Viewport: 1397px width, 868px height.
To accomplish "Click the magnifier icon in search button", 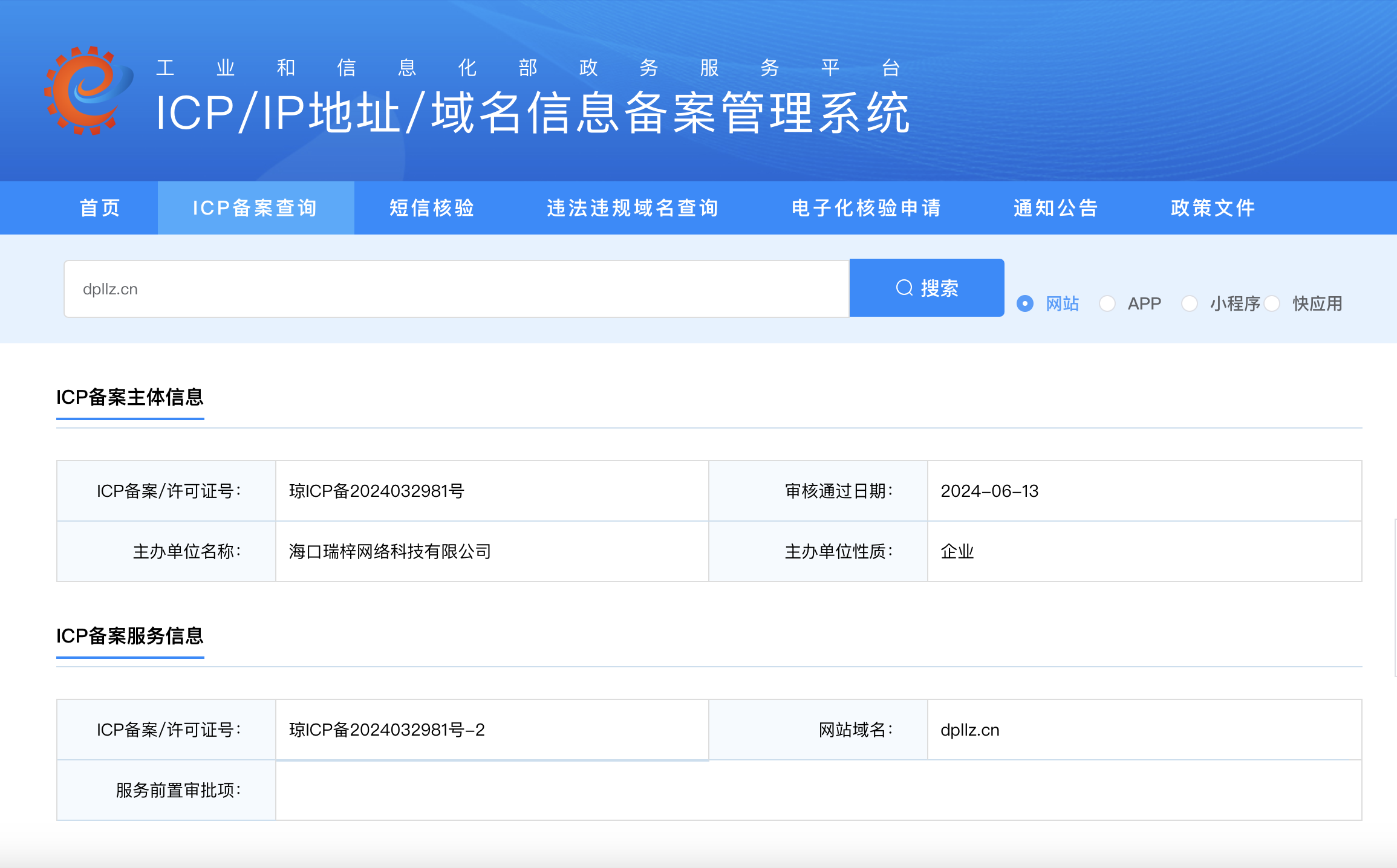I will click(904, 288).
